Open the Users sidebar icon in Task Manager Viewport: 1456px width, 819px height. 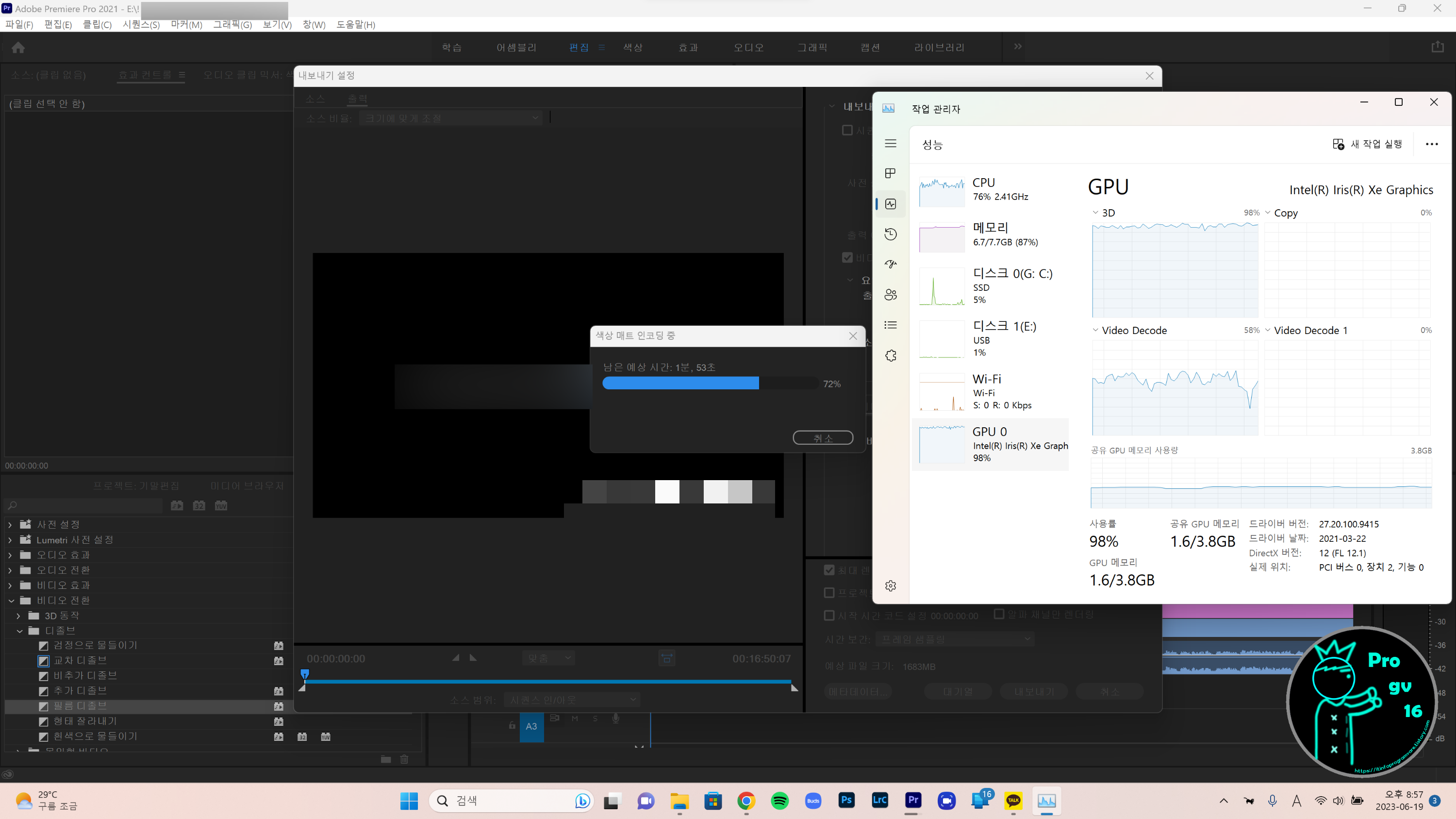[x=891, y=295]
